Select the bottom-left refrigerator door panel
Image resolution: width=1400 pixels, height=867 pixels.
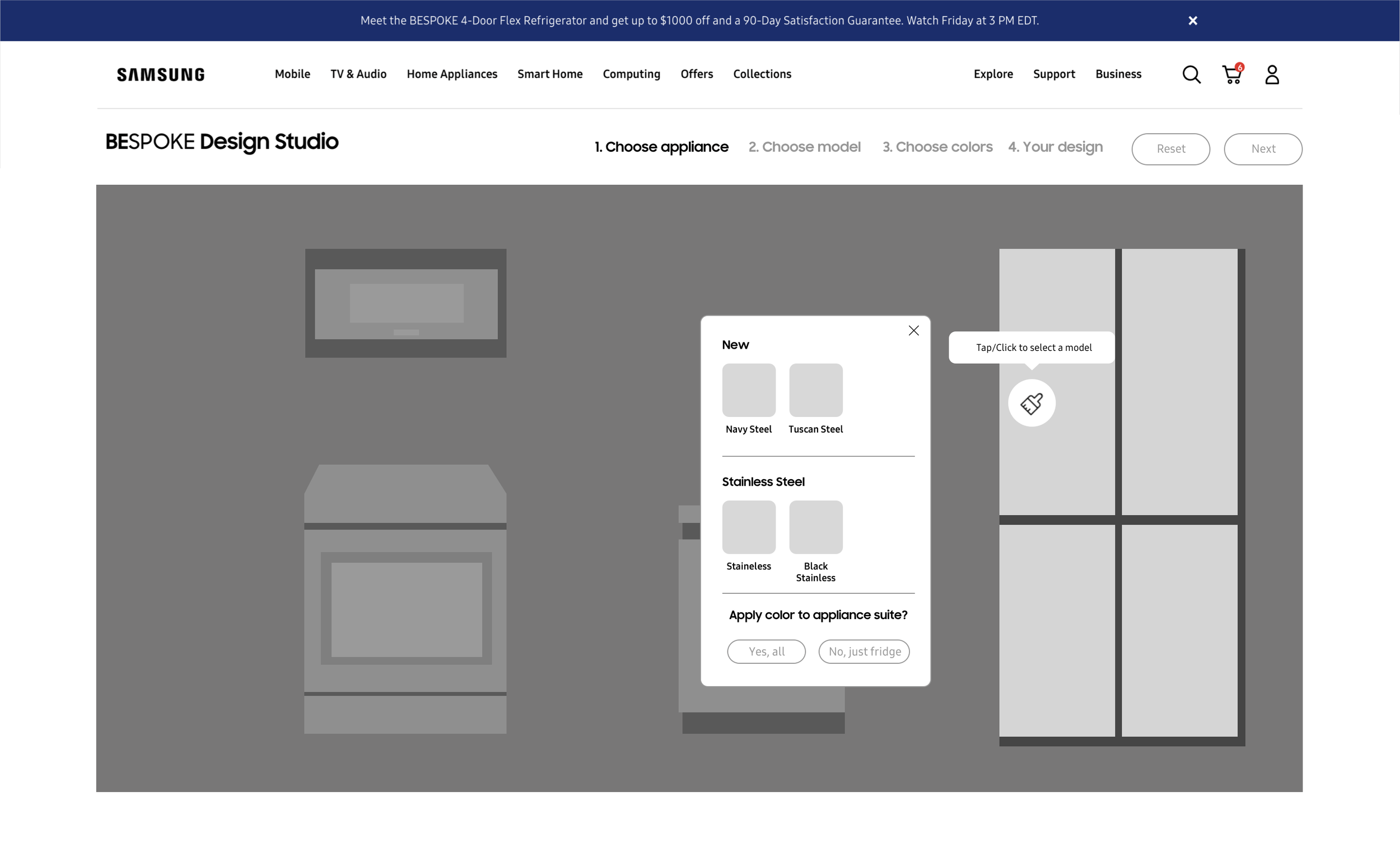click(x=1057, y=631)
